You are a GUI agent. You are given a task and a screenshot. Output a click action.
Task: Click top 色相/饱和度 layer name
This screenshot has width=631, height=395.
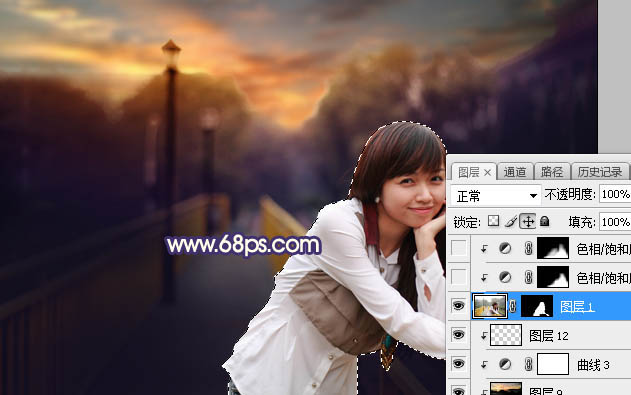(x=603, y=249)
